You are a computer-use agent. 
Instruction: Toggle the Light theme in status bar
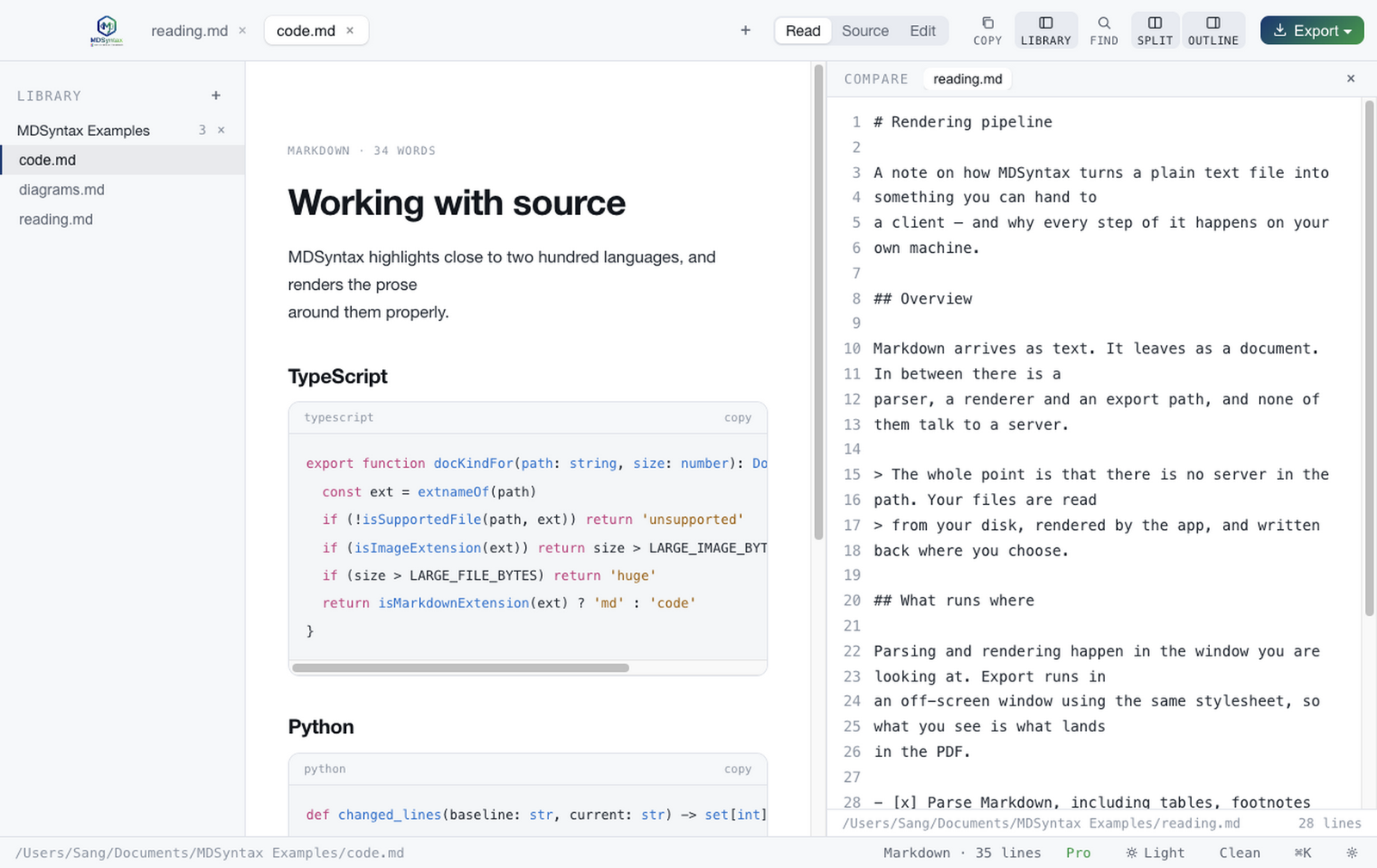coord(1155,853)
